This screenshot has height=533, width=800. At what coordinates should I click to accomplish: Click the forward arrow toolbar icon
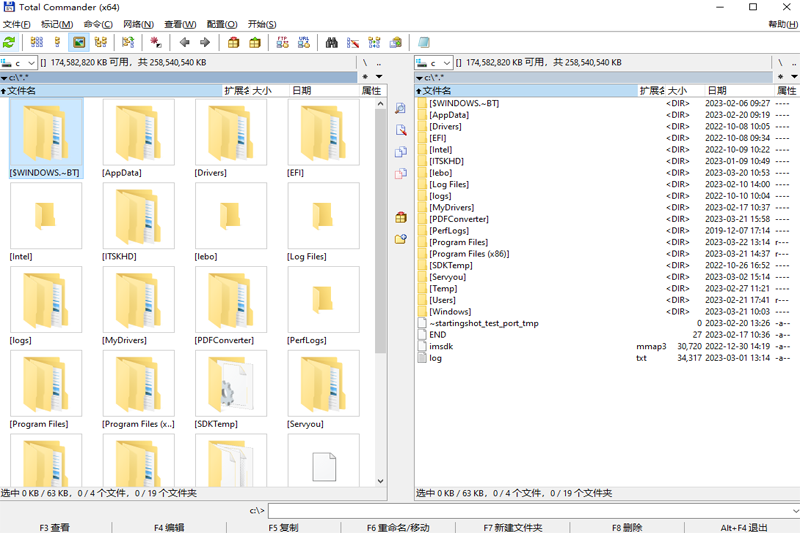(205, 42)
